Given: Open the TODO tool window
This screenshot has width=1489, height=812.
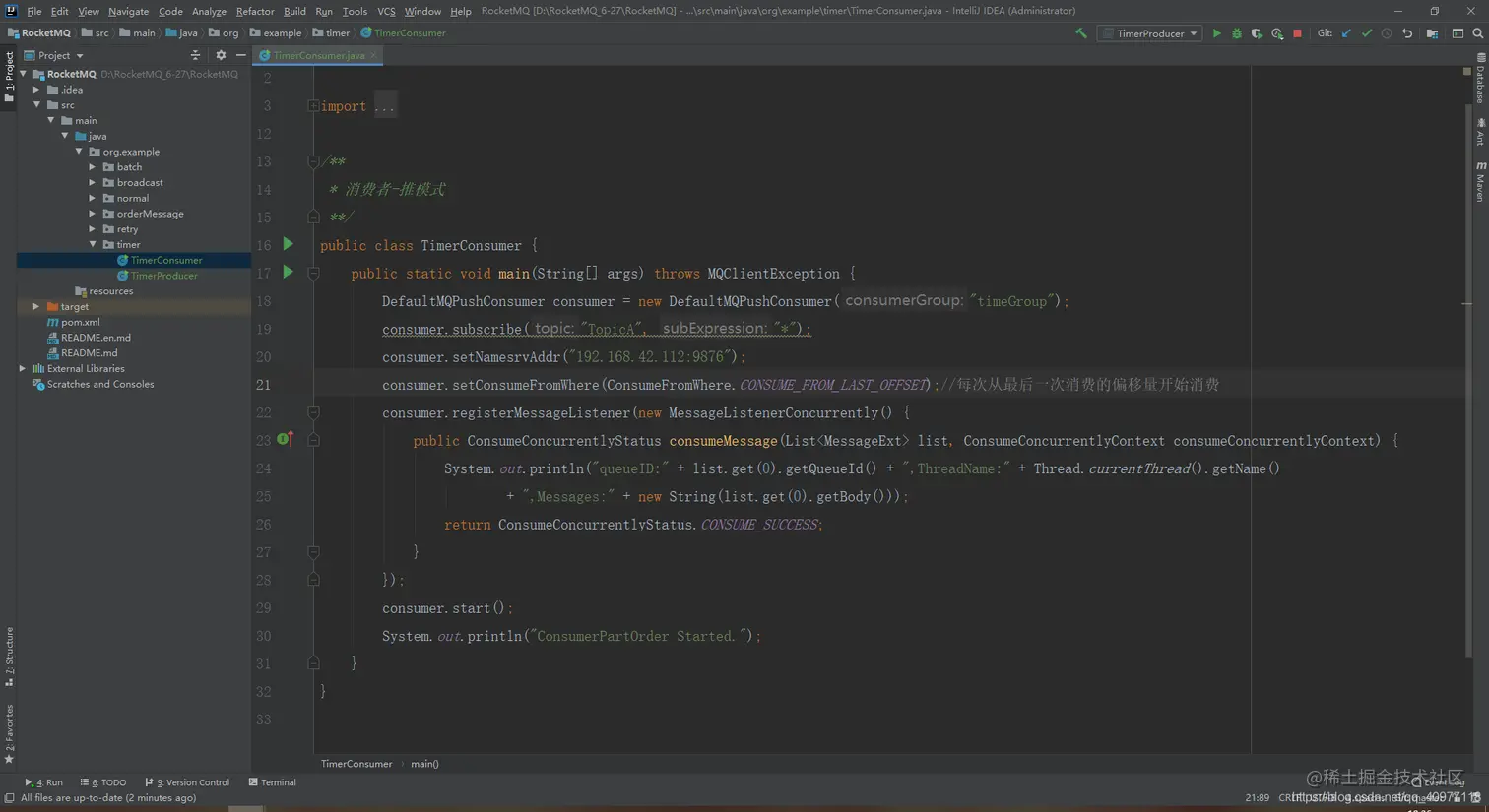Looking at the screenshot, I should (x=103, y=782).
